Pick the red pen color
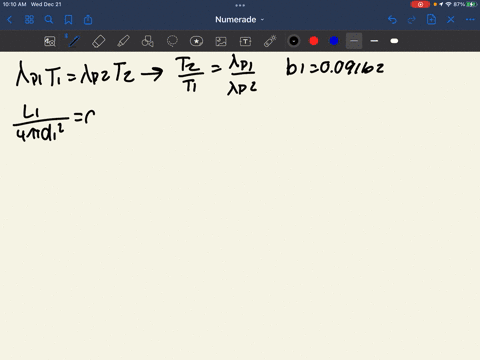Image resolution: width=480 pixels, height=360 pixels. pyautogui.click(x=314, y=41)
